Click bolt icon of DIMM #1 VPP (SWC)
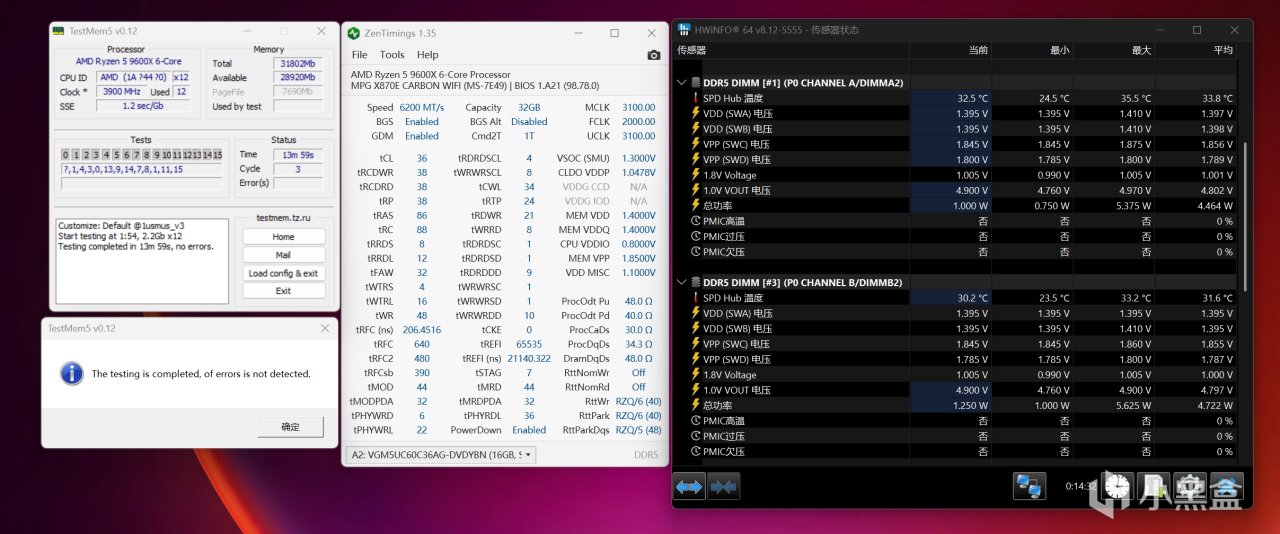This screenshot has width=1280, height=534. coord(695,144)
